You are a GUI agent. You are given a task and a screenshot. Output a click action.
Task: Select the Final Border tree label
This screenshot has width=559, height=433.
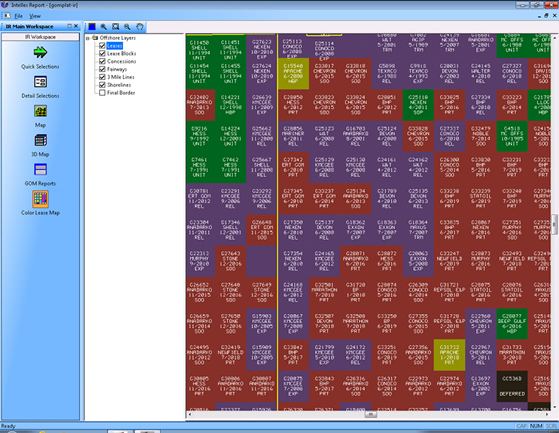[121, 93]
